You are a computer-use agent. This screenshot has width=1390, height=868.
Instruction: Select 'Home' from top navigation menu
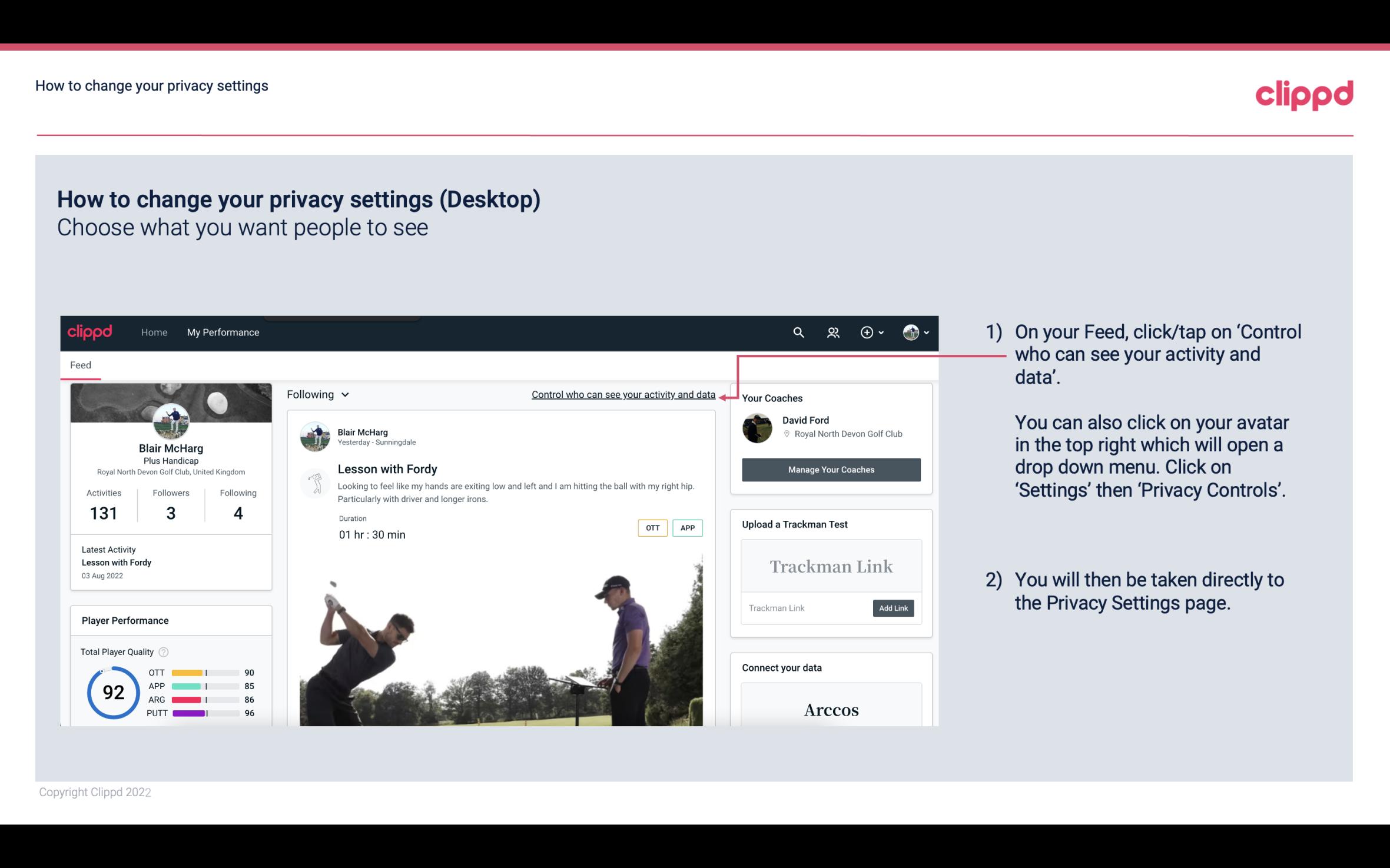[x=153, y=332]
